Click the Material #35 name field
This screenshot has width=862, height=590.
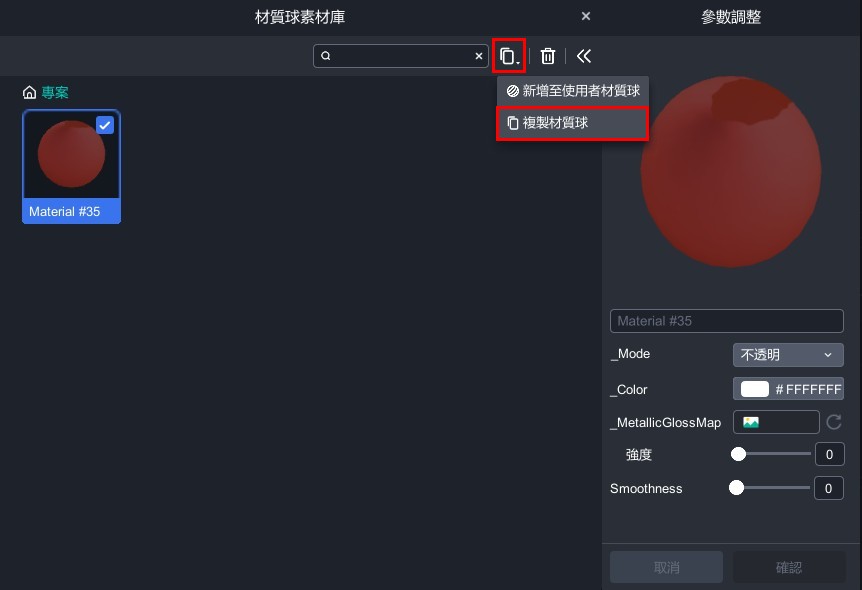coord(727,321)
